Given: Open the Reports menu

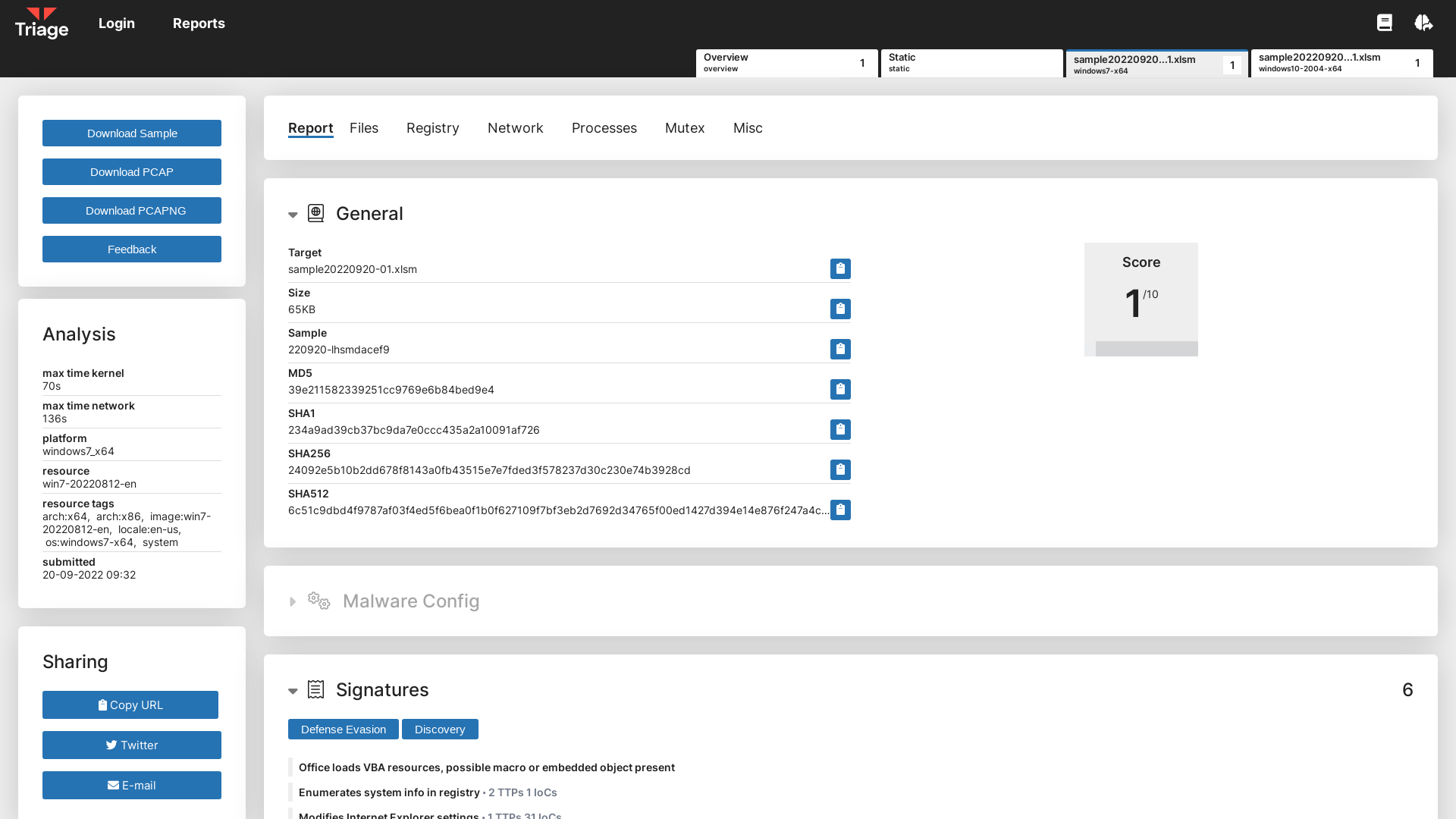Looking at the screenshot, I should pyautogui.click(x=199, y=23).
